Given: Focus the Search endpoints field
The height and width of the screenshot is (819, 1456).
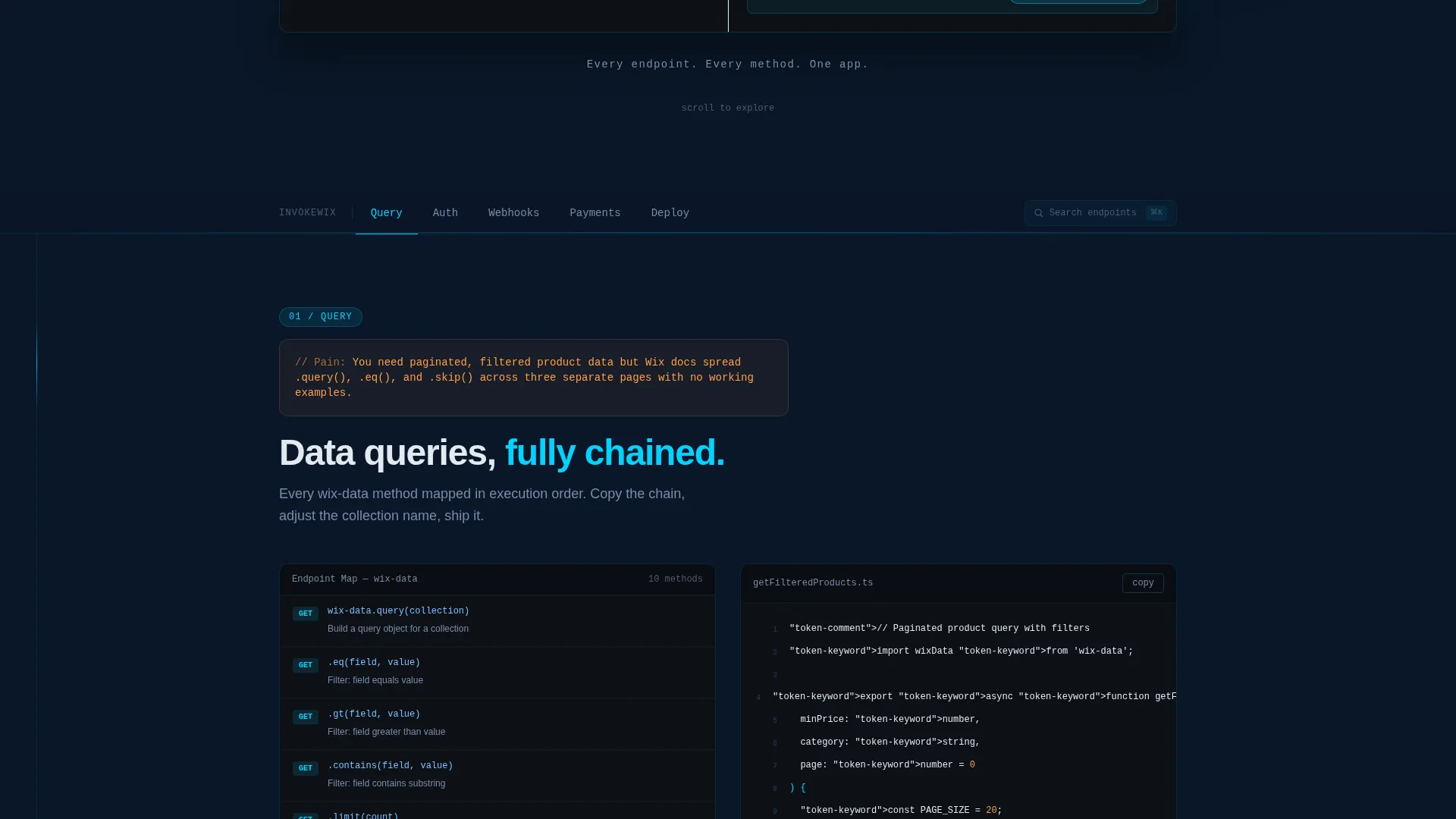Looking at the screenshot, I should [x=1100, y=213].
